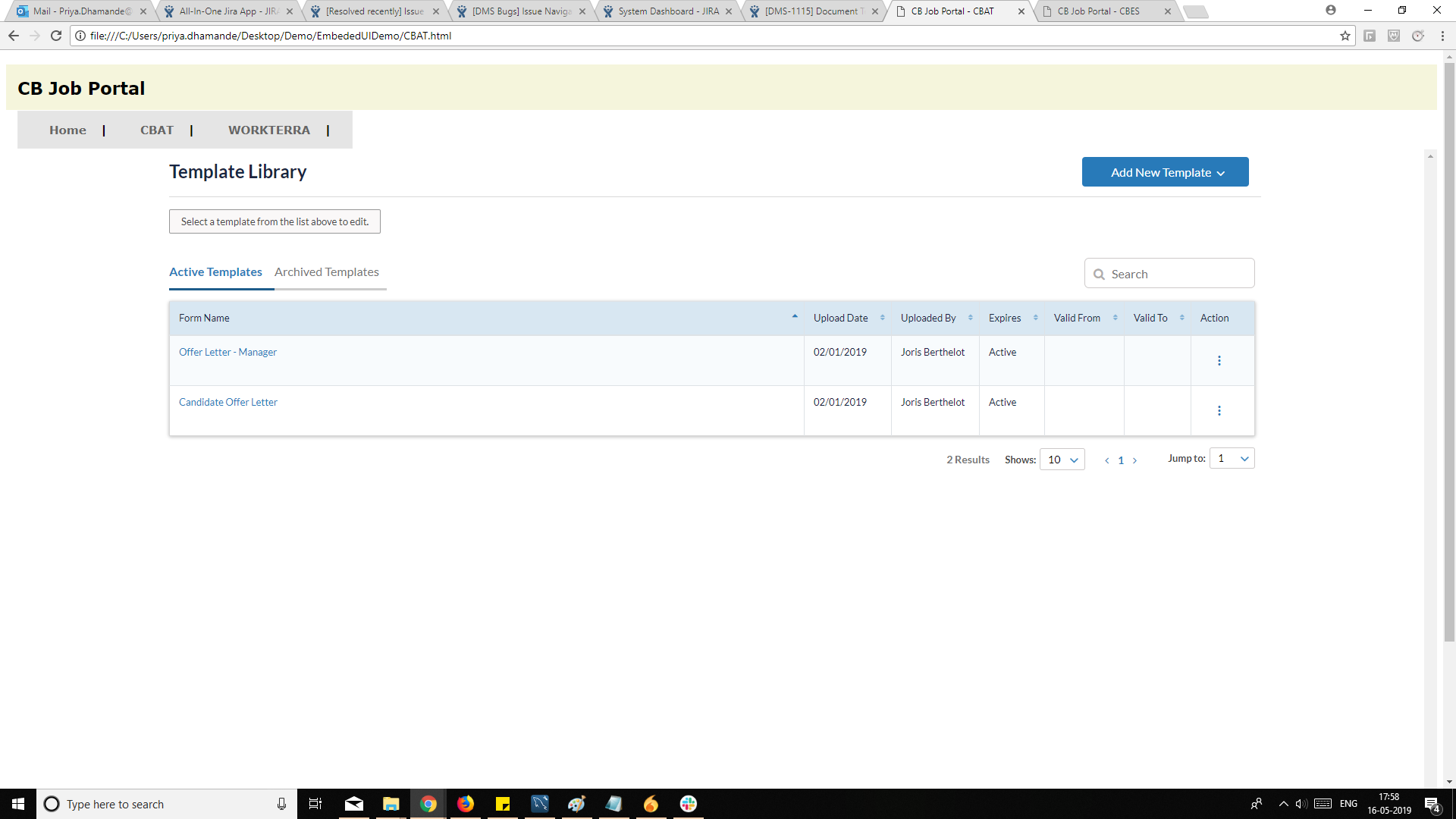This screenshot has height=819, width=1456.
Task: Sort table by Expires column
Action: click(1035, 318)
